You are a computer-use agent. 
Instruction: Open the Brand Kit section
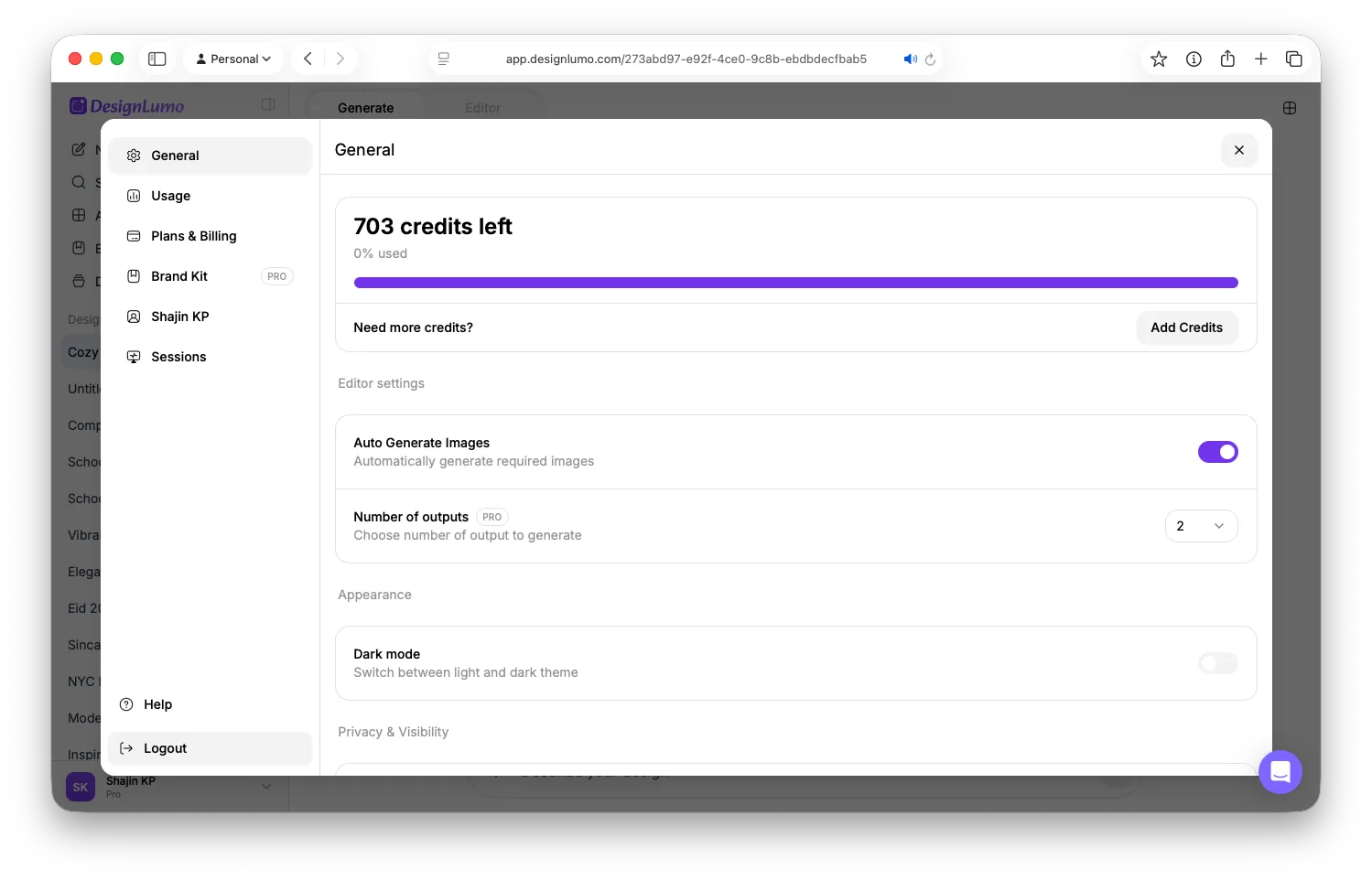pyautogui.click(x=210, y=276)
